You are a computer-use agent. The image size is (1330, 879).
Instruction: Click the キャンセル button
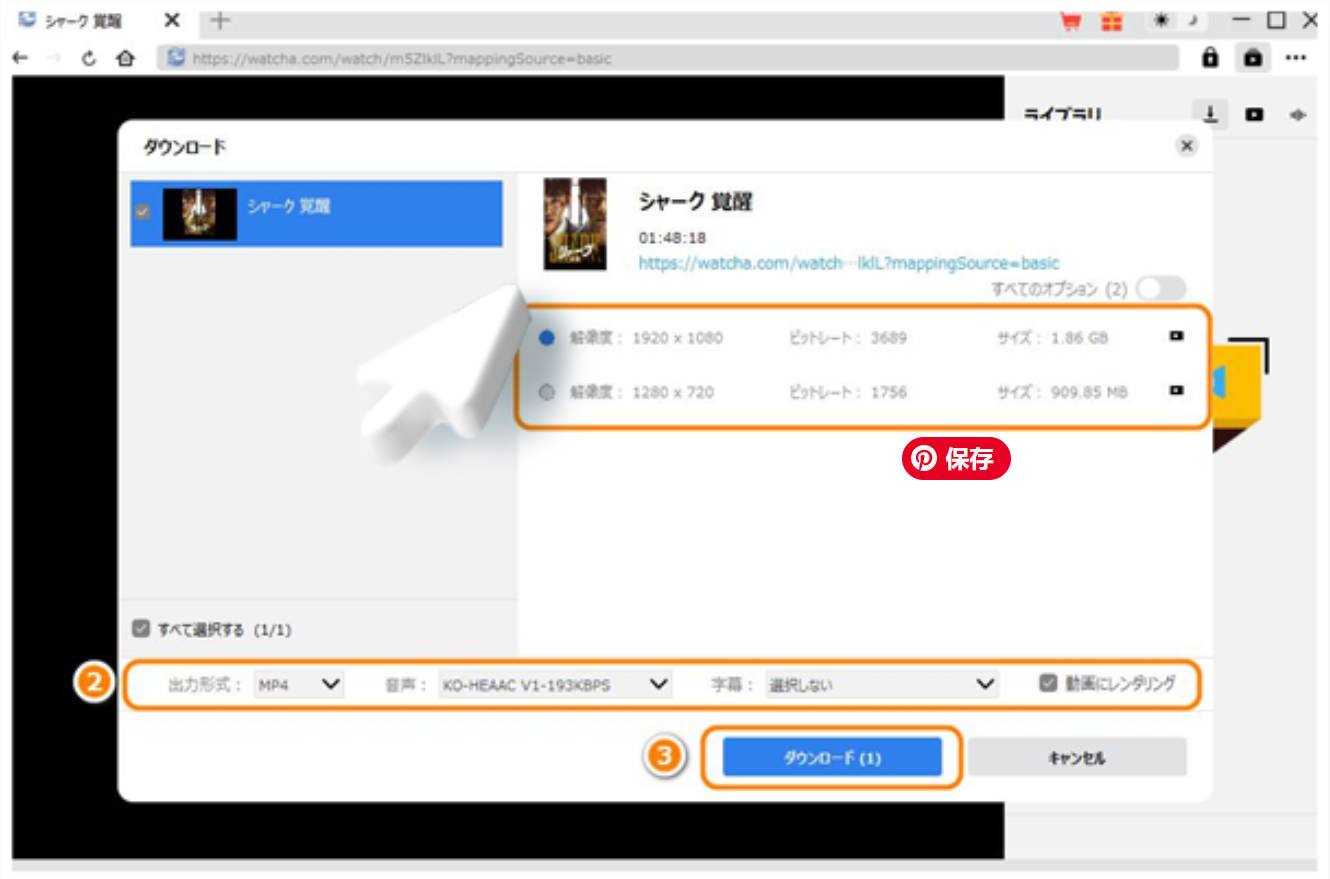[x=1077, y=758]
